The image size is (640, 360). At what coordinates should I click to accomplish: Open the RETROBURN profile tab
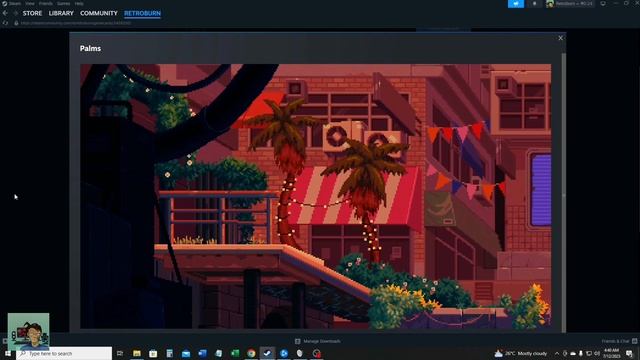pyautogui.click(x=142, y=13)
